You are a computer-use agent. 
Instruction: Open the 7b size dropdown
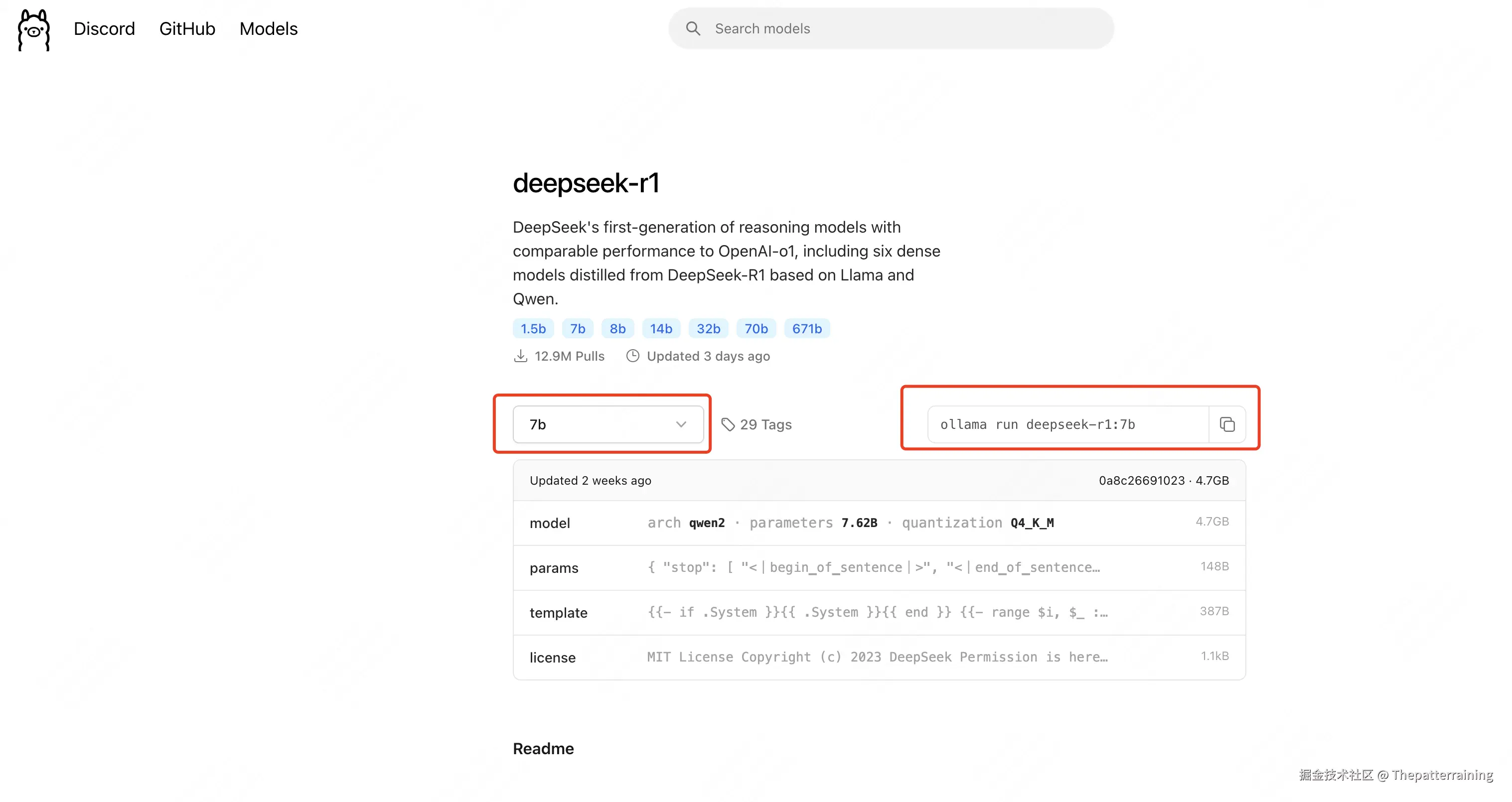coord(608,424)
